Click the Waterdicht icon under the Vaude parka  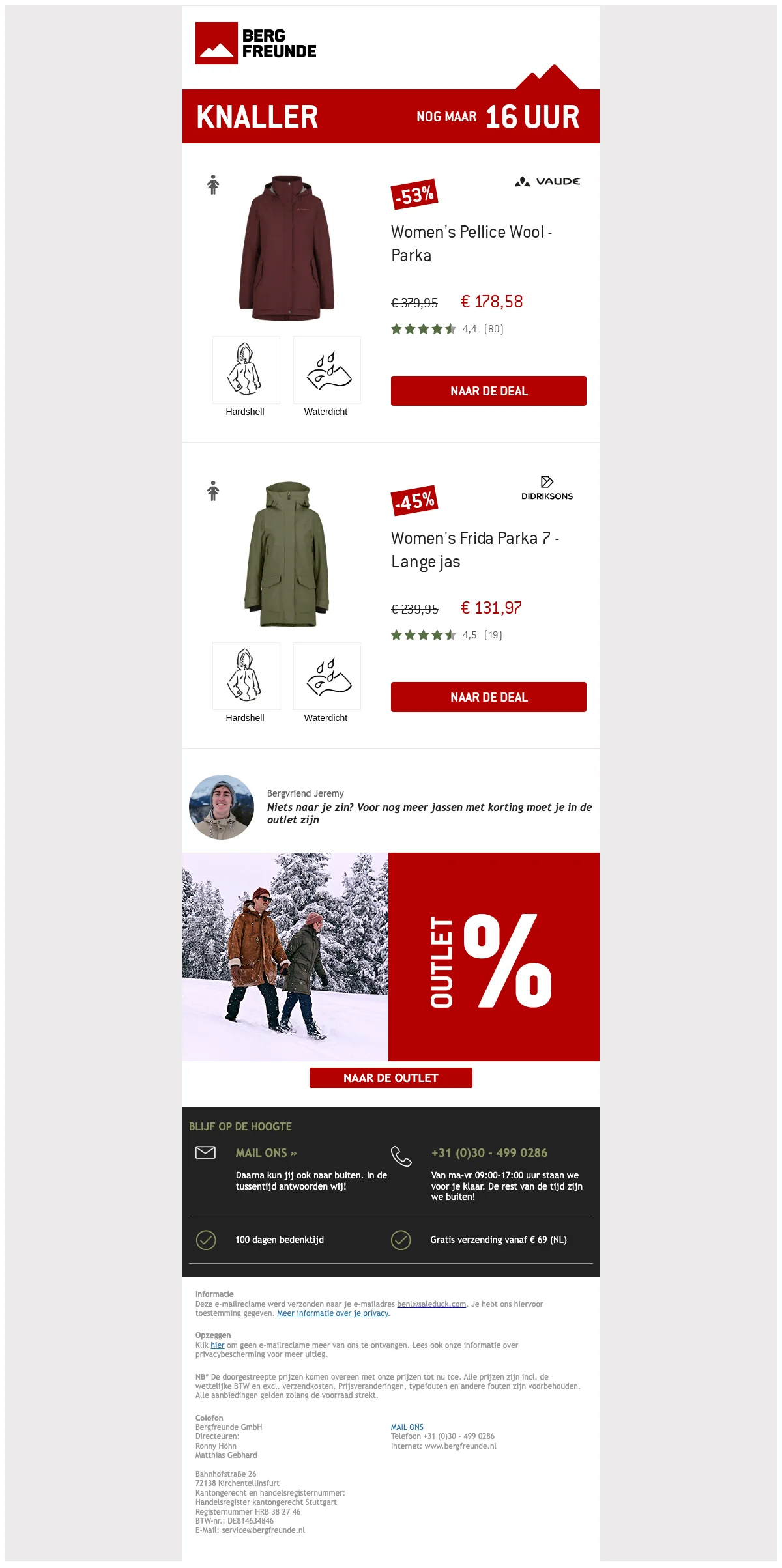(x=327, y=370)
